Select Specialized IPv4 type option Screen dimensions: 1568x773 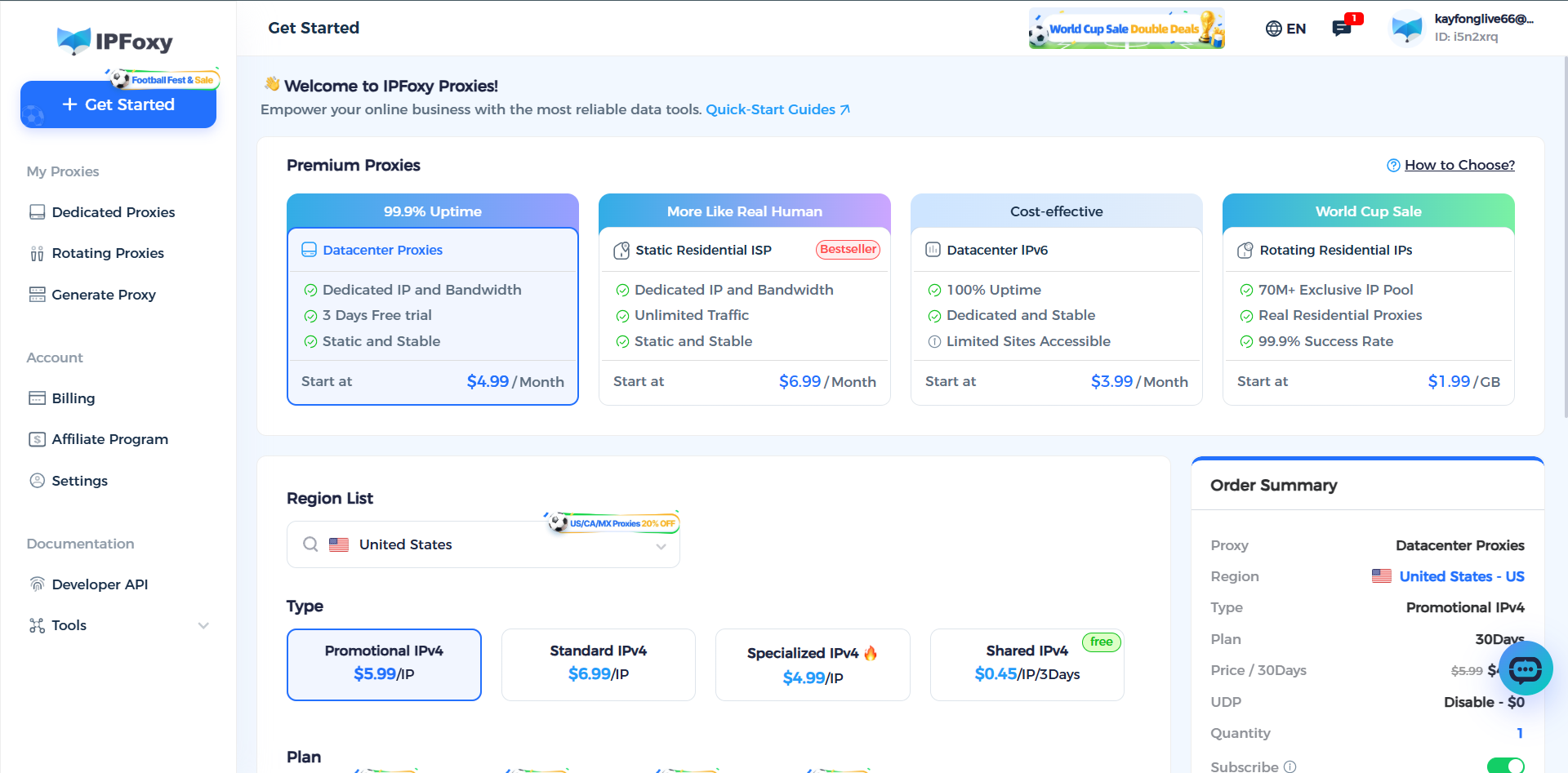pos(813,664)
